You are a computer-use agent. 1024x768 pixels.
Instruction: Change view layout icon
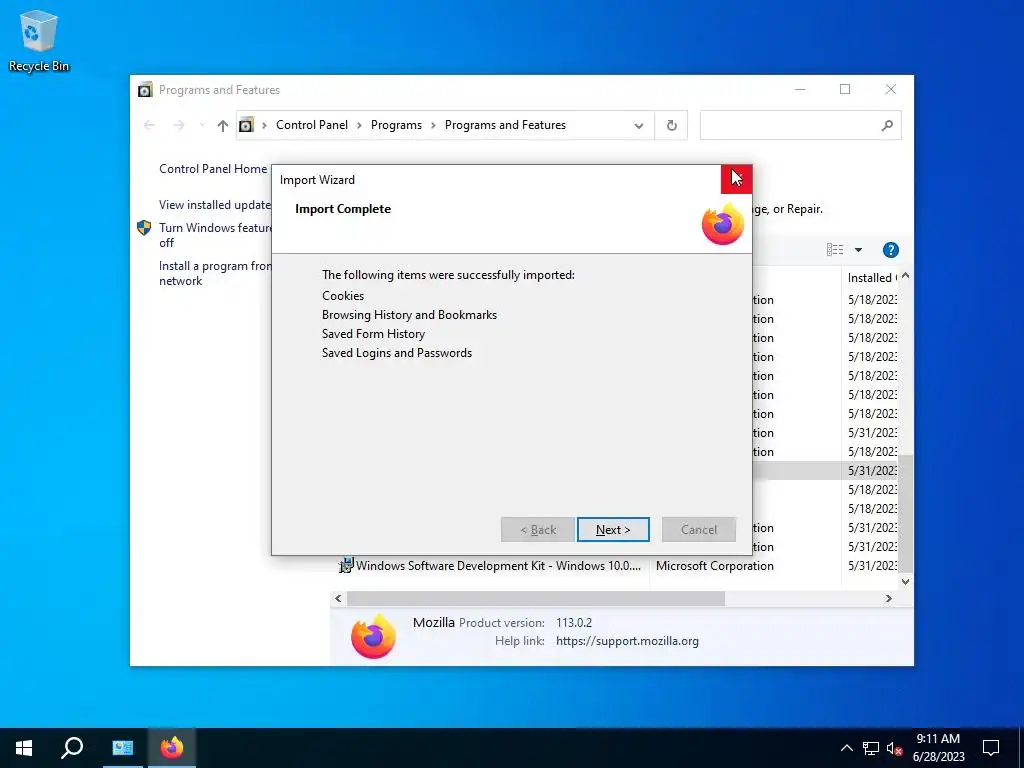point(835,249)
